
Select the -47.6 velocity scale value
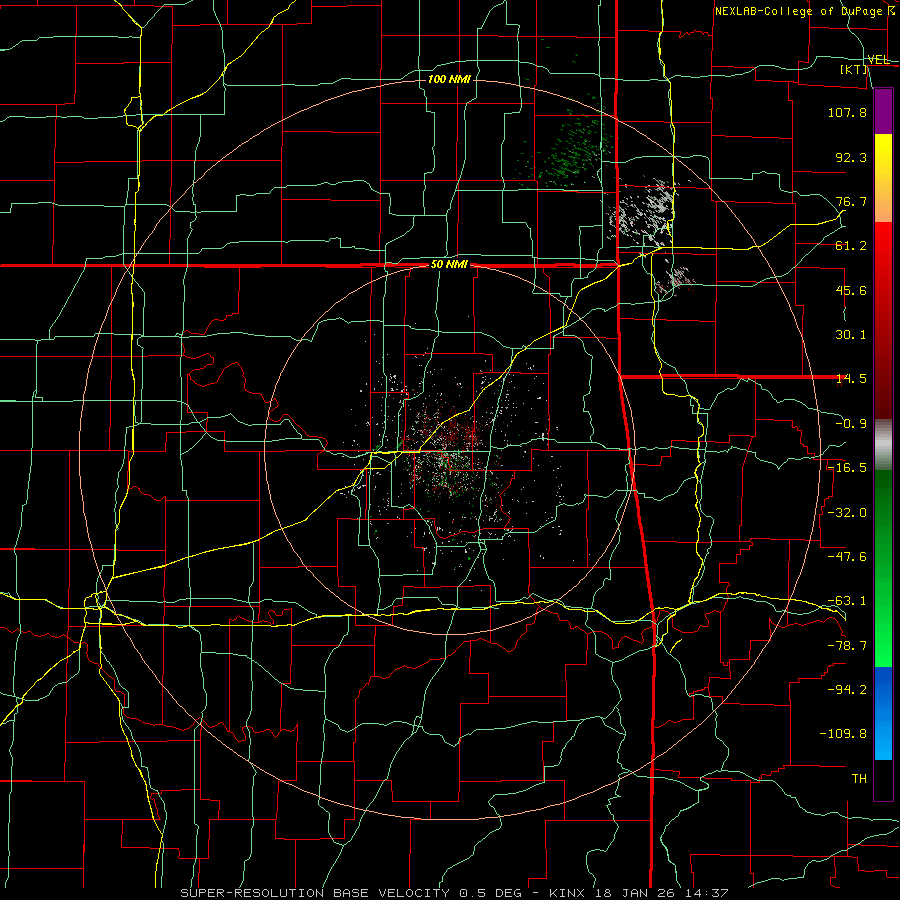pyautogui.click(x=847, y=557)
